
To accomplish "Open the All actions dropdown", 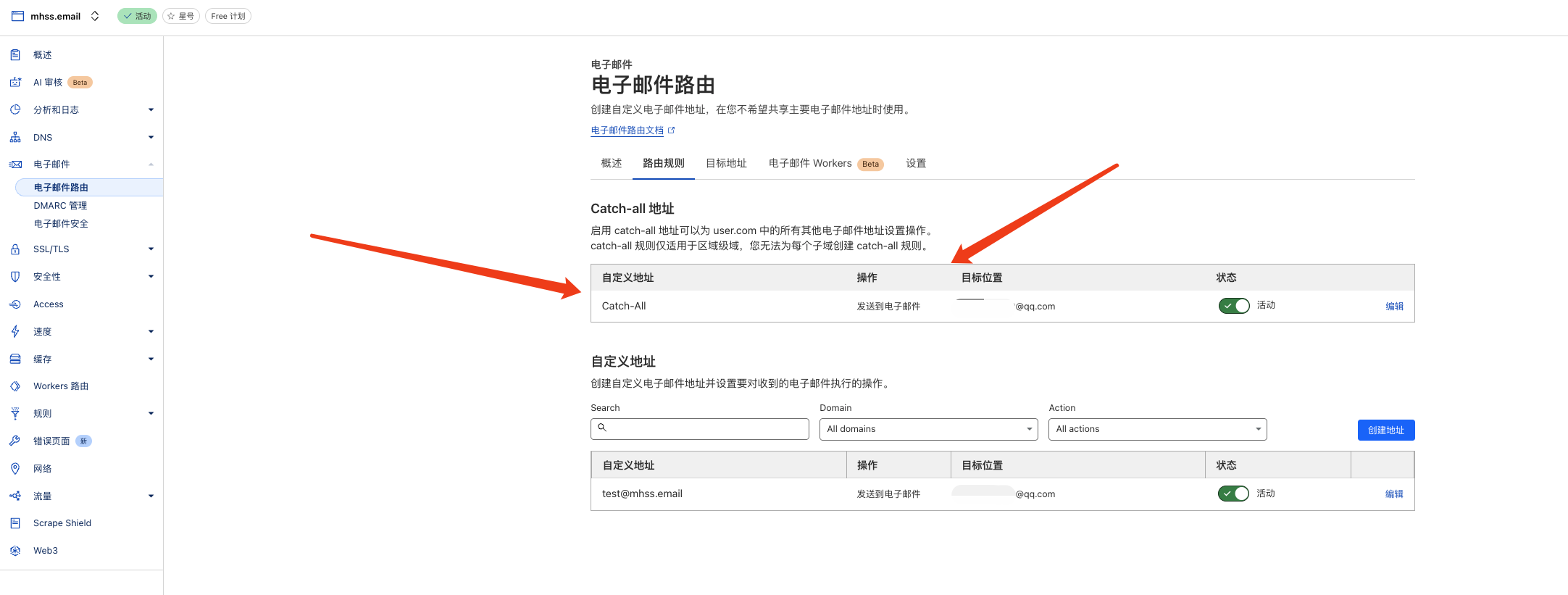I will point(1158,429).
